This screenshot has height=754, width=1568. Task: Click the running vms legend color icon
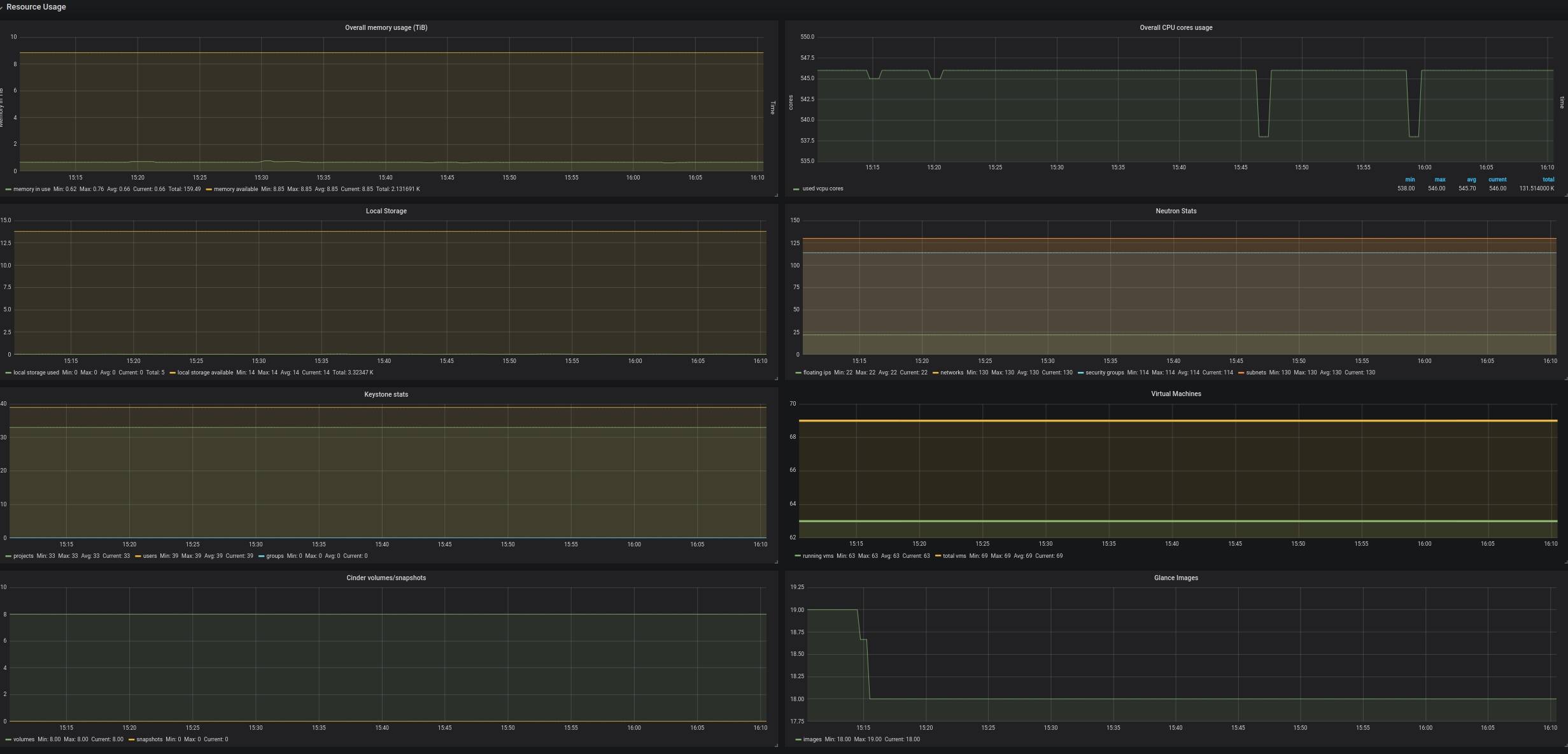(x=798, y=557)
